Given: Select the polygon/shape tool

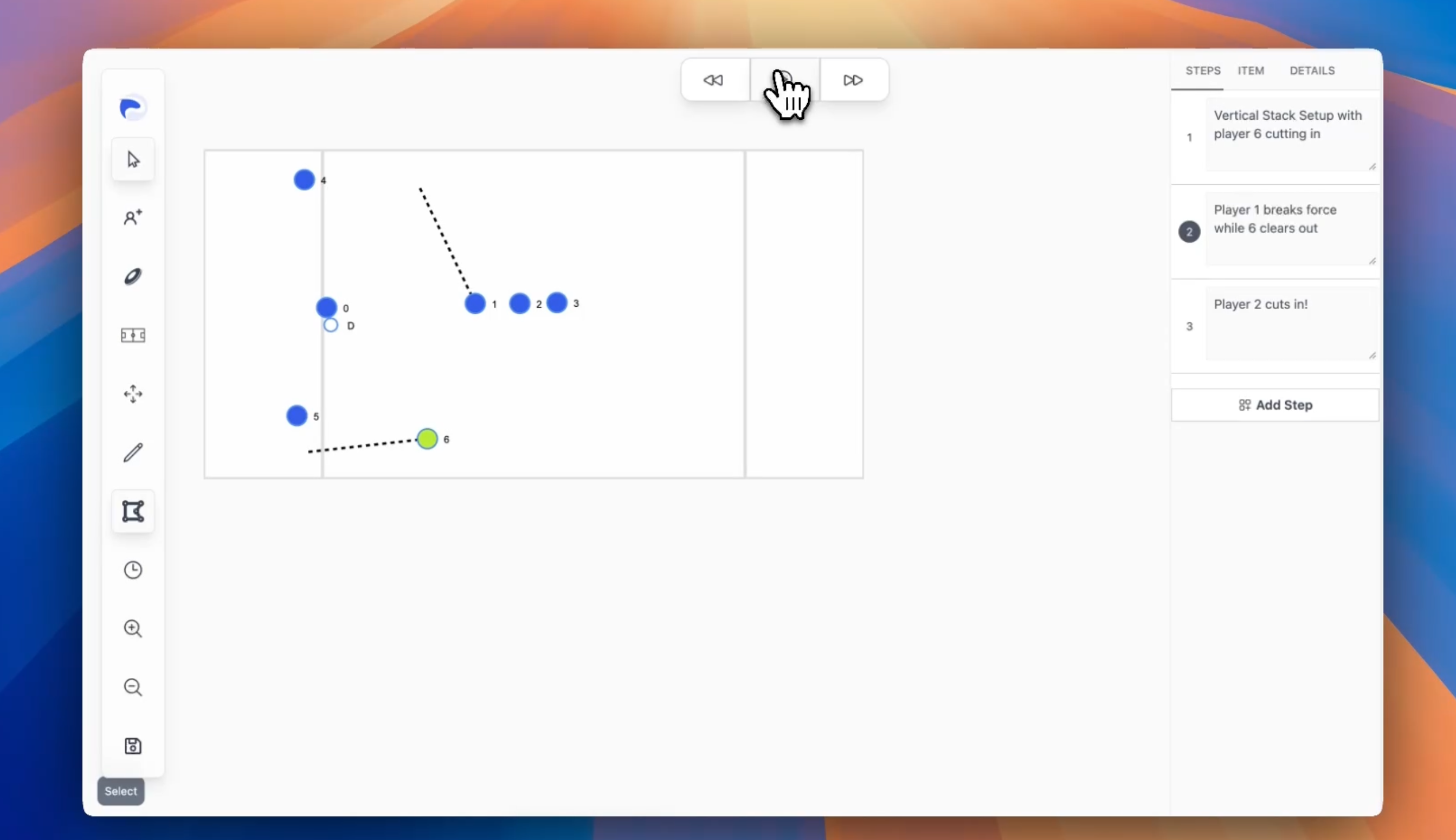Looking at the screenshot, I should (132, 511).
